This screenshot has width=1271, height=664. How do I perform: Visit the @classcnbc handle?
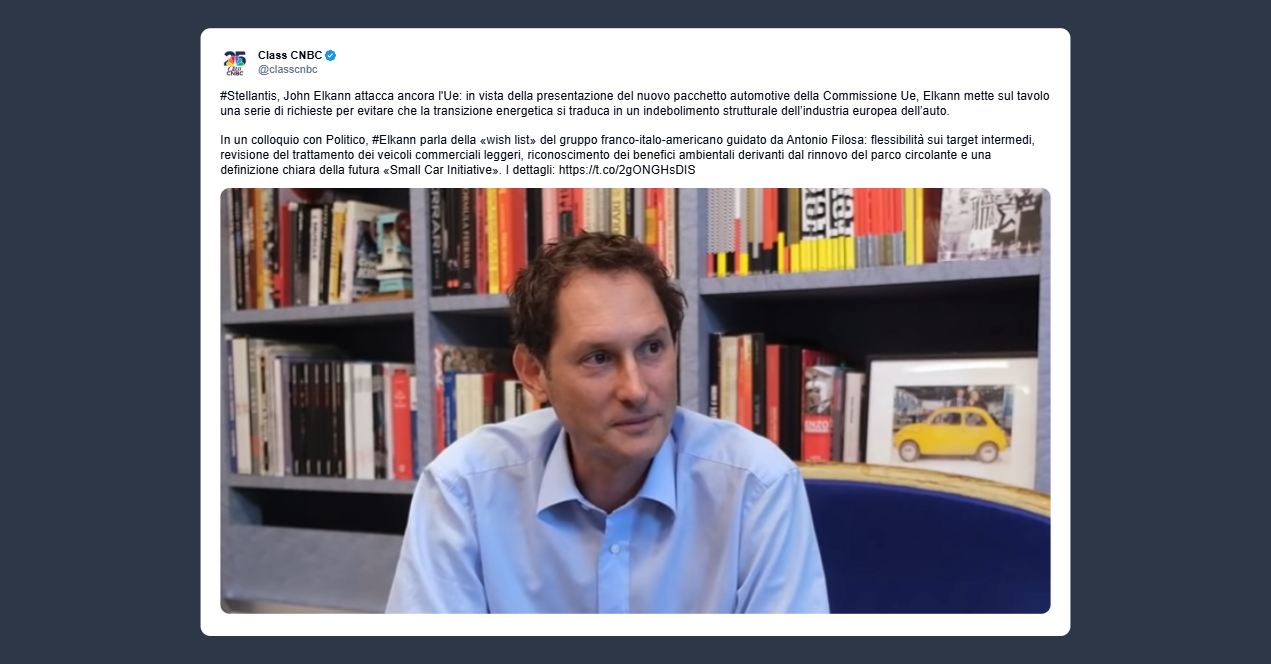[287, 70]
